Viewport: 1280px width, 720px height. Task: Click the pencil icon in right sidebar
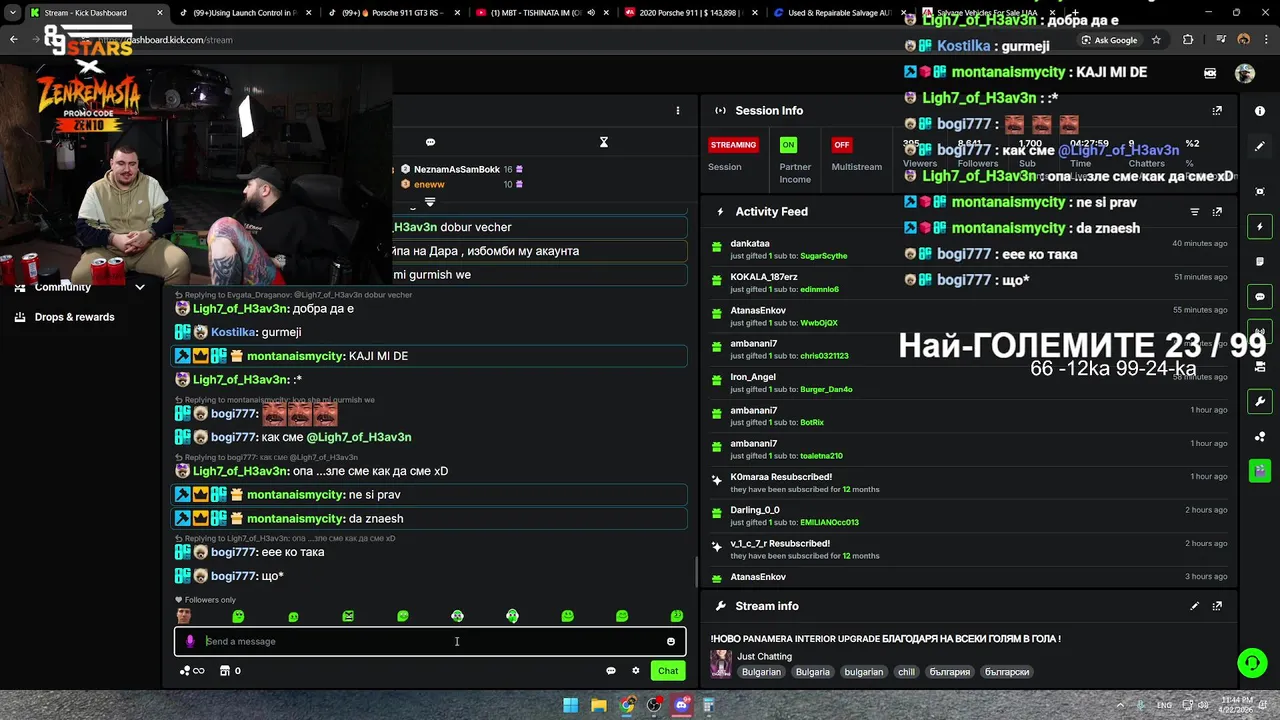click(1260, 146)
